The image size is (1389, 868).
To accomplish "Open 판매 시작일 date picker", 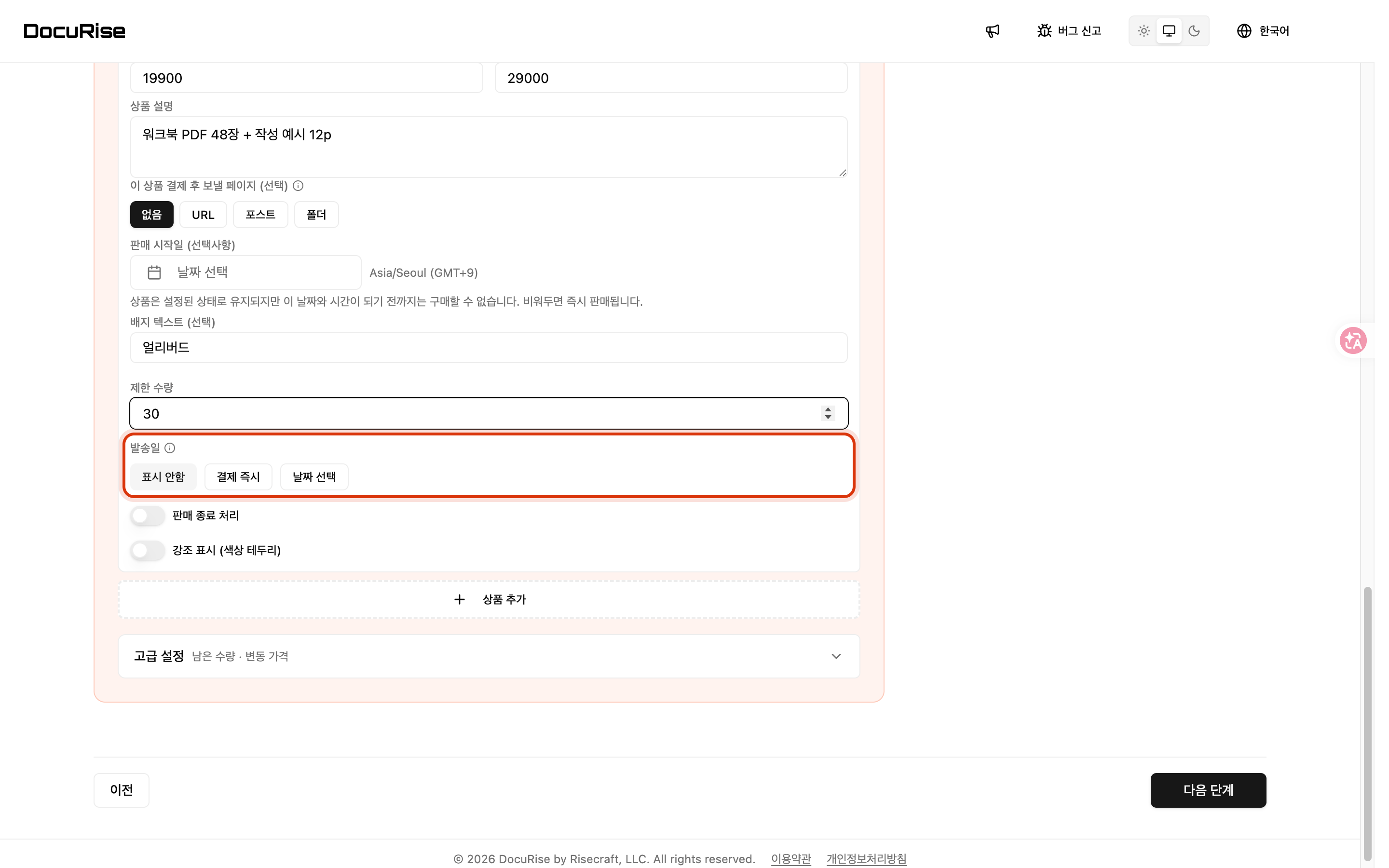I will (245, 272).
